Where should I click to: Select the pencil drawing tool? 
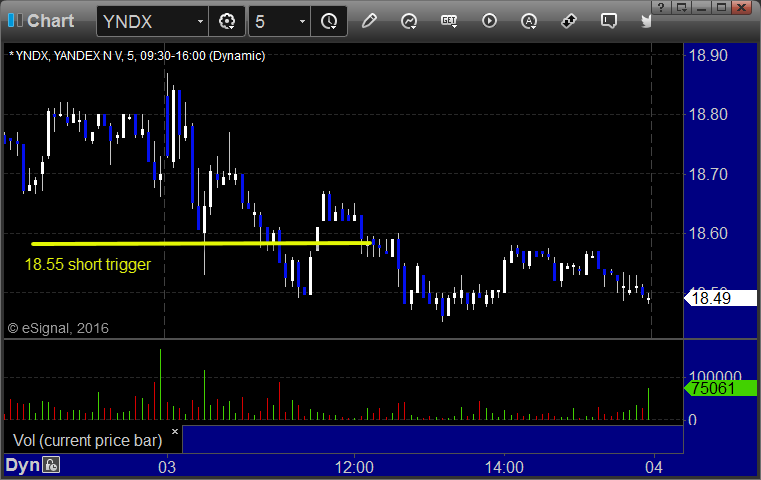[369, 21]
